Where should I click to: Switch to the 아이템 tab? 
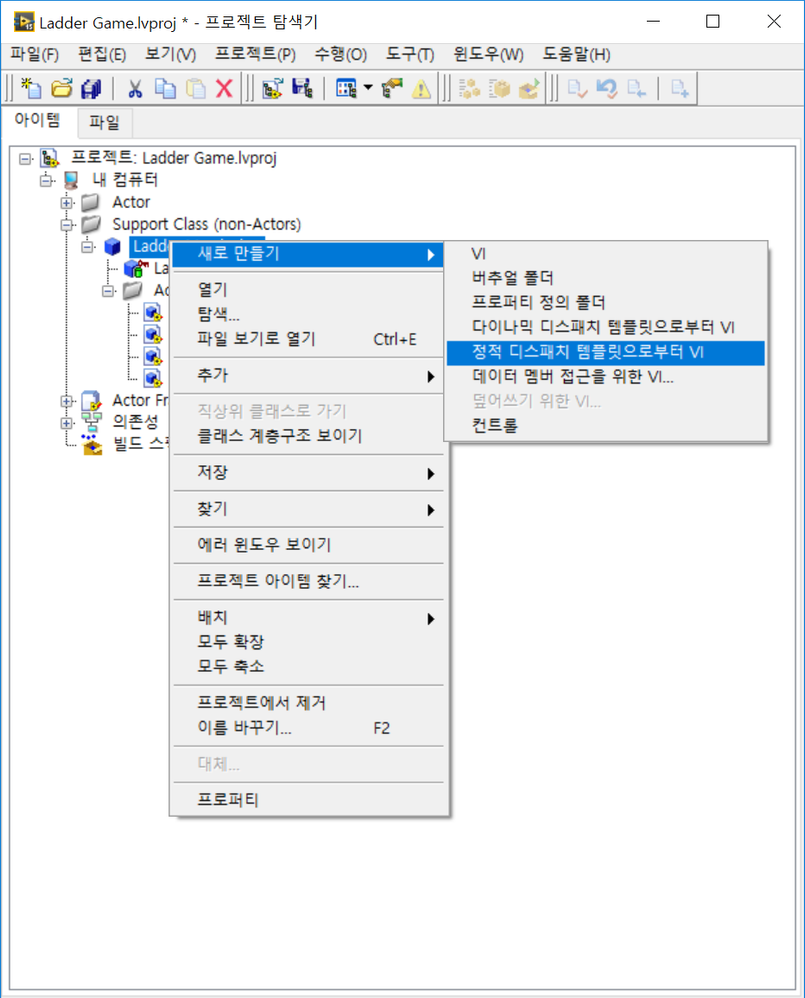pos(38,120)
